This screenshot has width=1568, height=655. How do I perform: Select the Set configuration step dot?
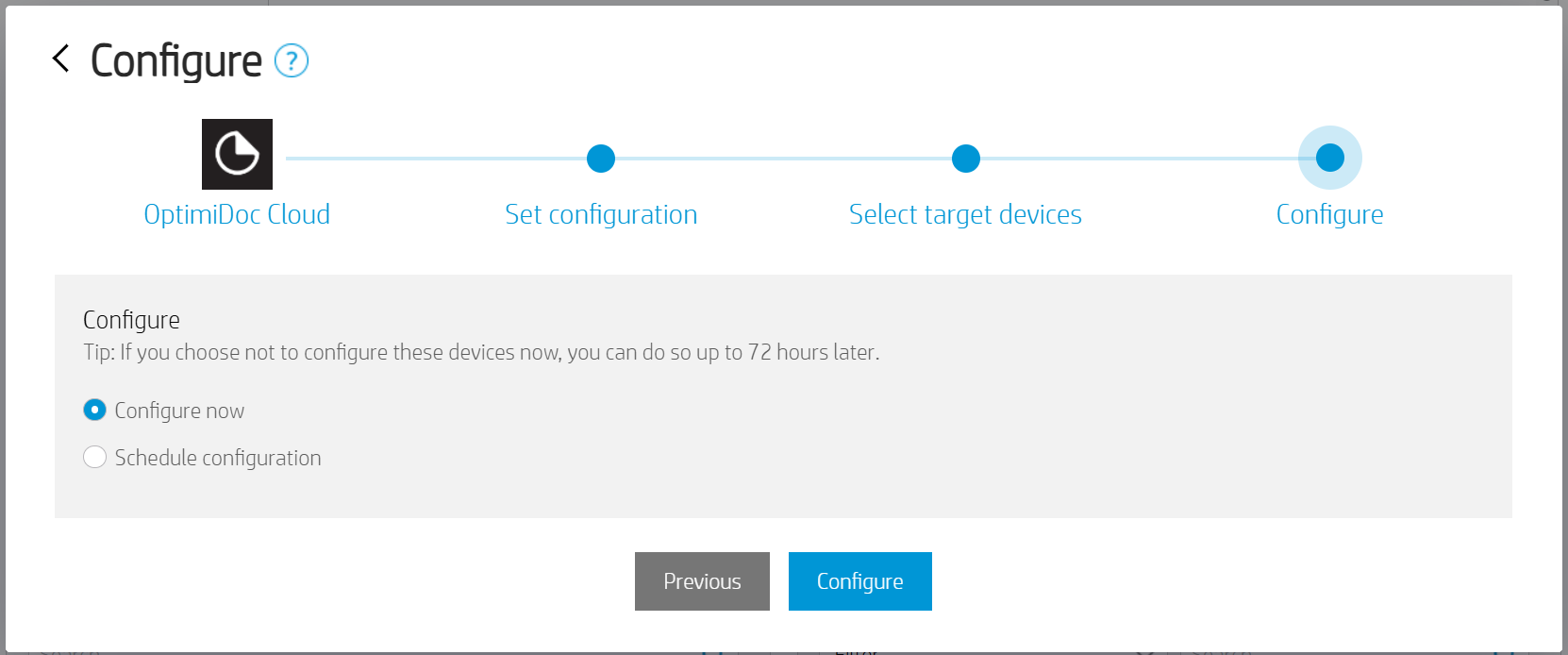(x=601, y=159)
